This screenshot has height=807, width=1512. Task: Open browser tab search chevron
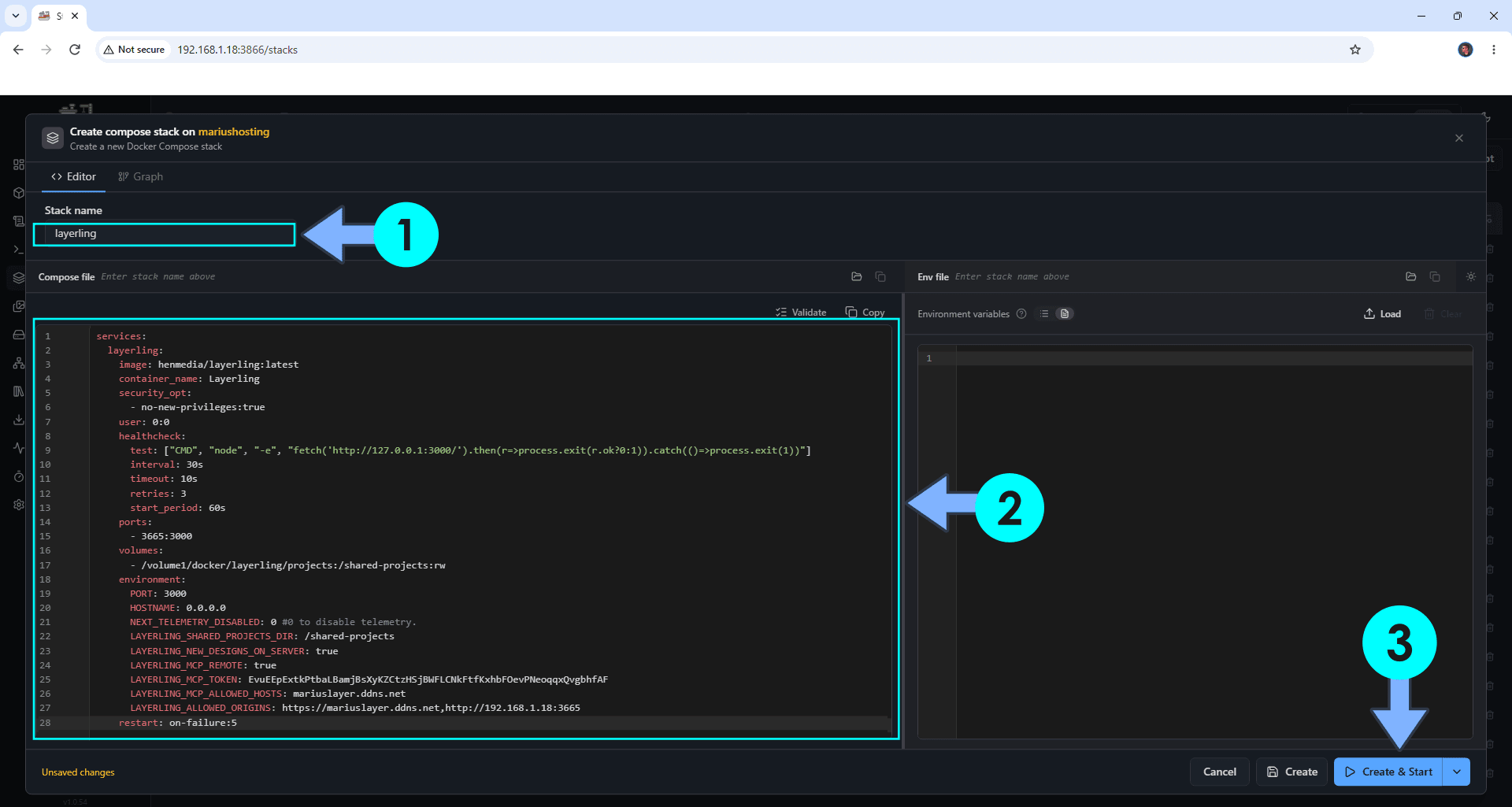point(16,16)
